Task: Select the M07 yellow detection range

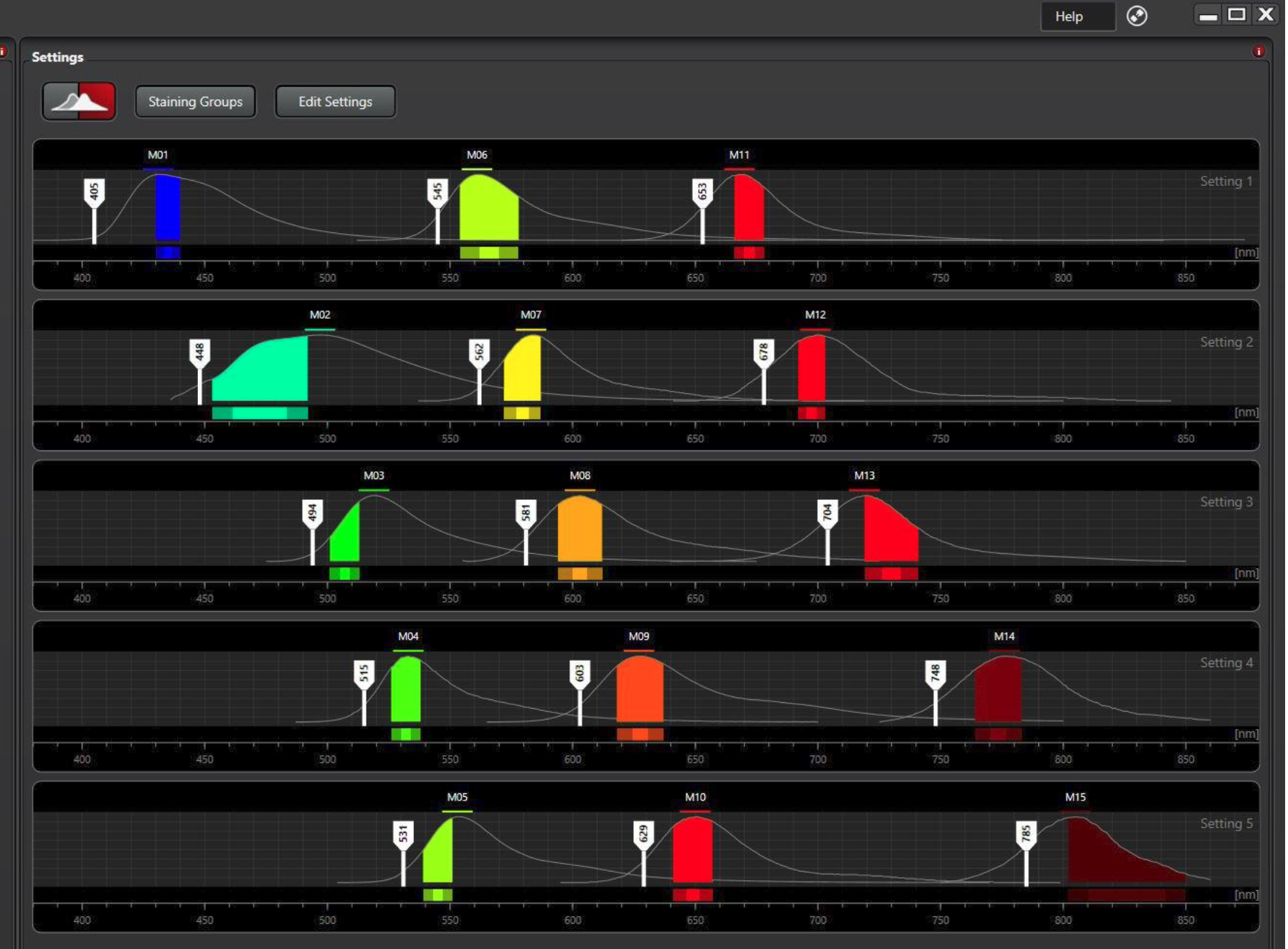Action: [522, 369]
